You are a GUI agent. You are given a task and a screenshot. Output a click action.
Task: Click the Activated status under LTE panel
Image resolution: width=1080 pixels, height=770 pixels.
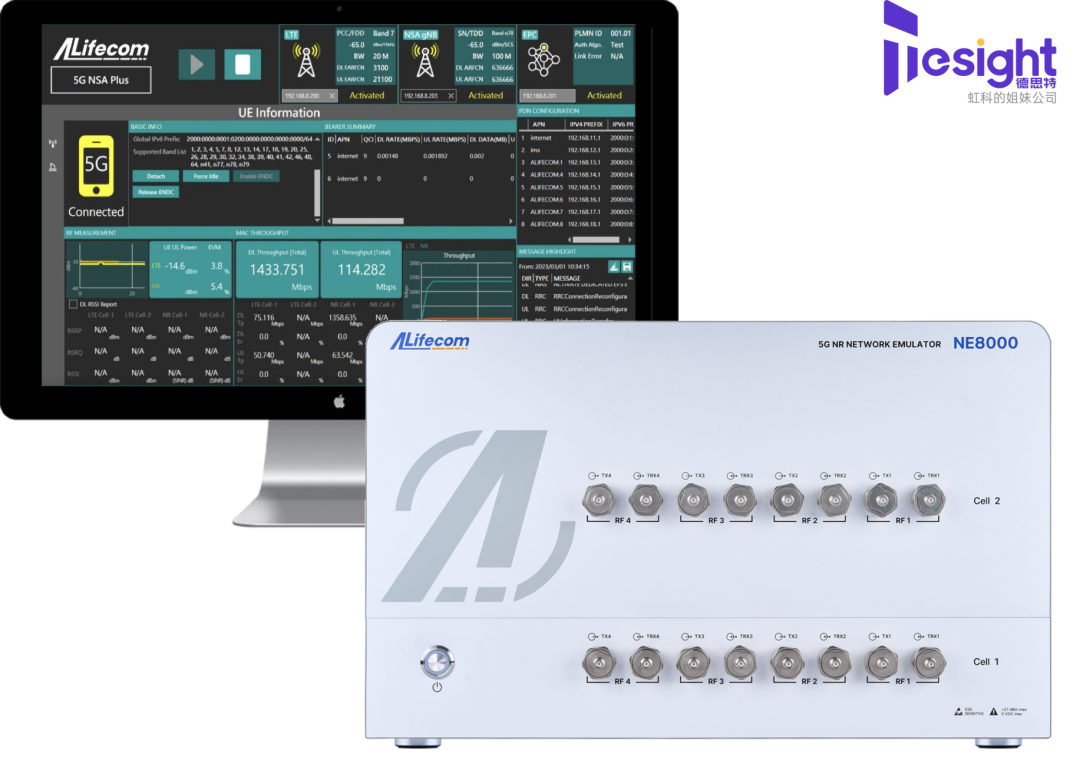pyautogui.click(x=366, y=96)
